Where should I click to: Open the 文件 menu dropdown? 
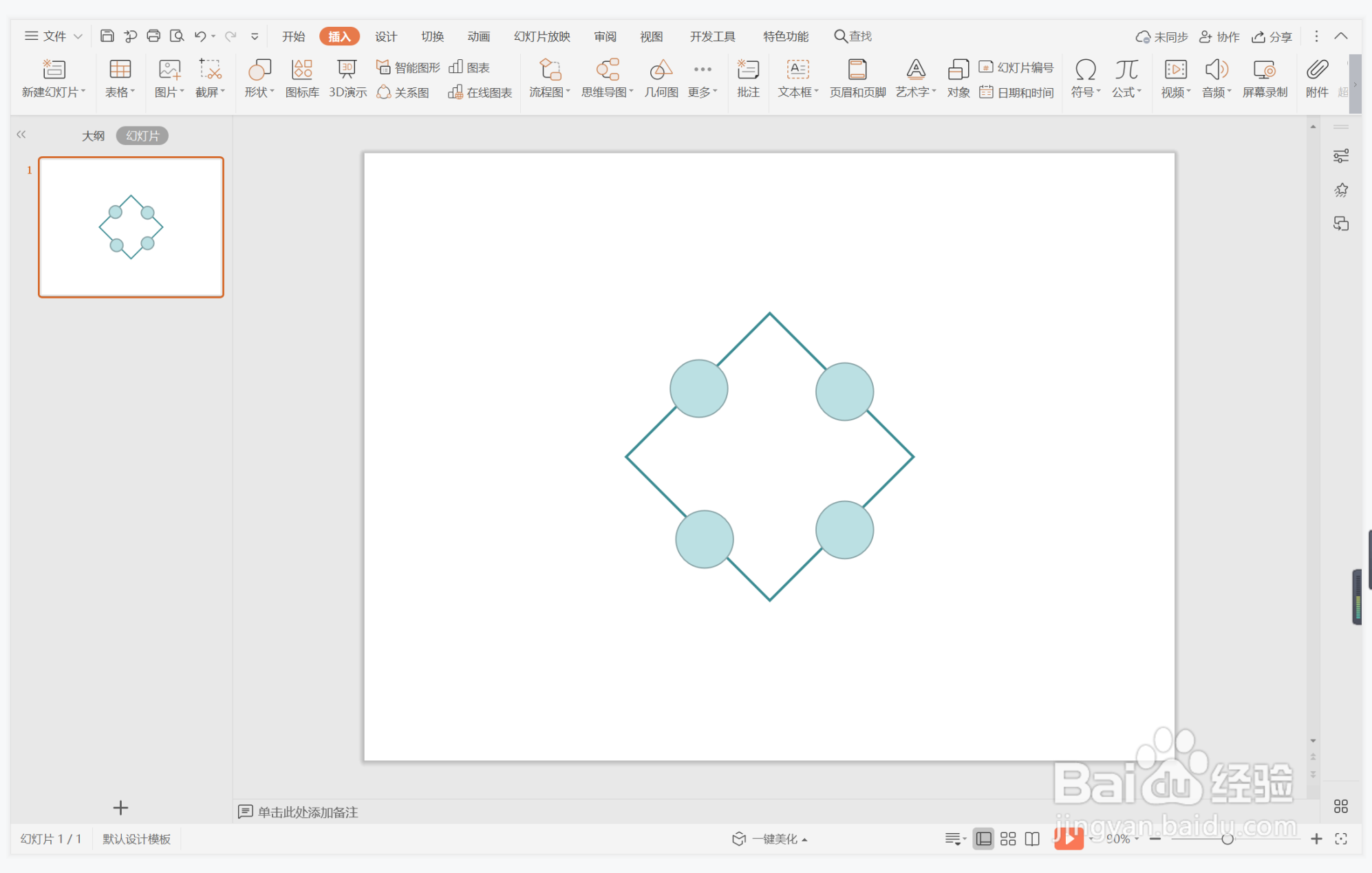pos(54,36)
